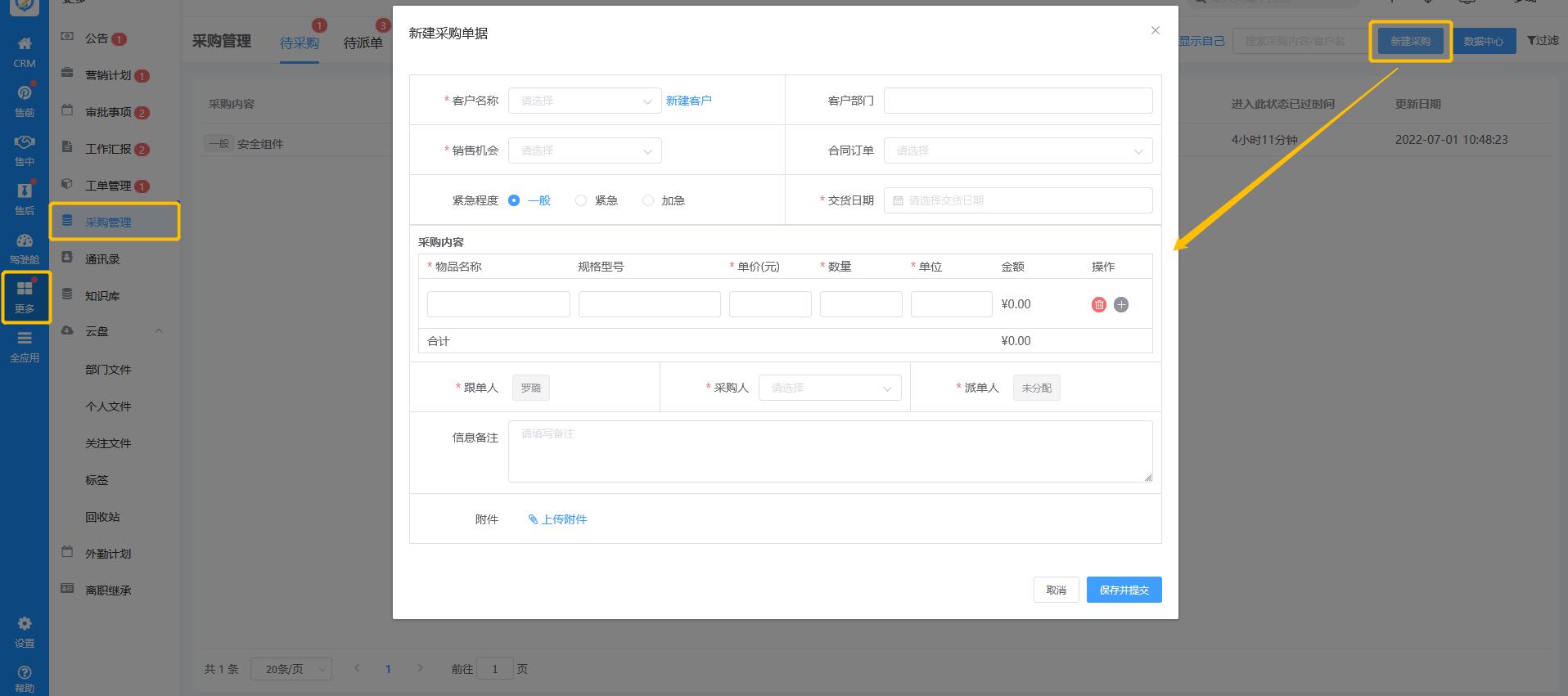
Task: Open the 客户名称 dropdown
Action: point(585,101)
